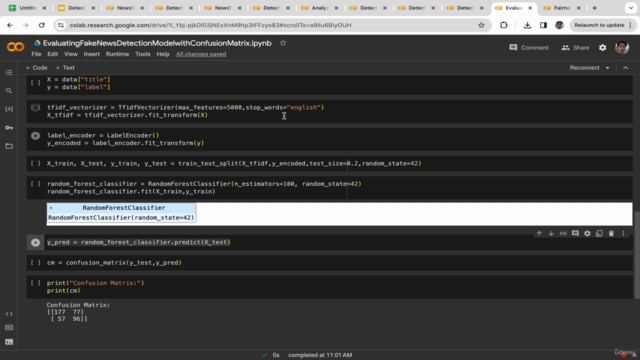Switch to the Analyz browser tab
This screenshot has width=640, height=360.
click(x=320, y=8)
